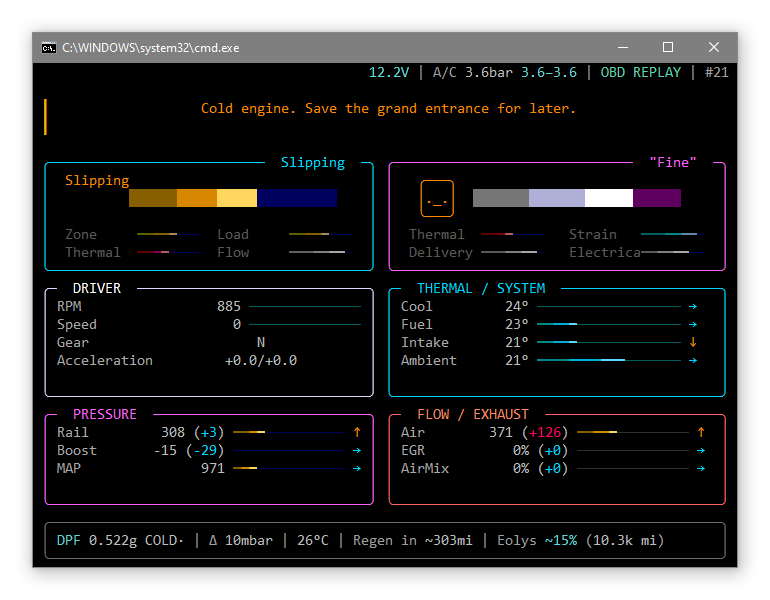Click the Fuel temperature gauge bar
This screenshot has height=600, width=770.
click(x=609, y=325)
